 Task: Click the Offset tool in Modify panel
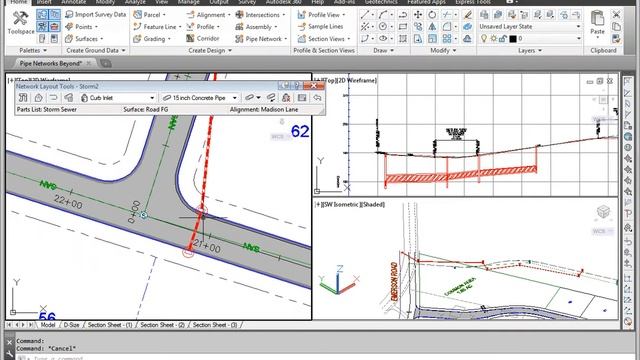tap(468, 39)
